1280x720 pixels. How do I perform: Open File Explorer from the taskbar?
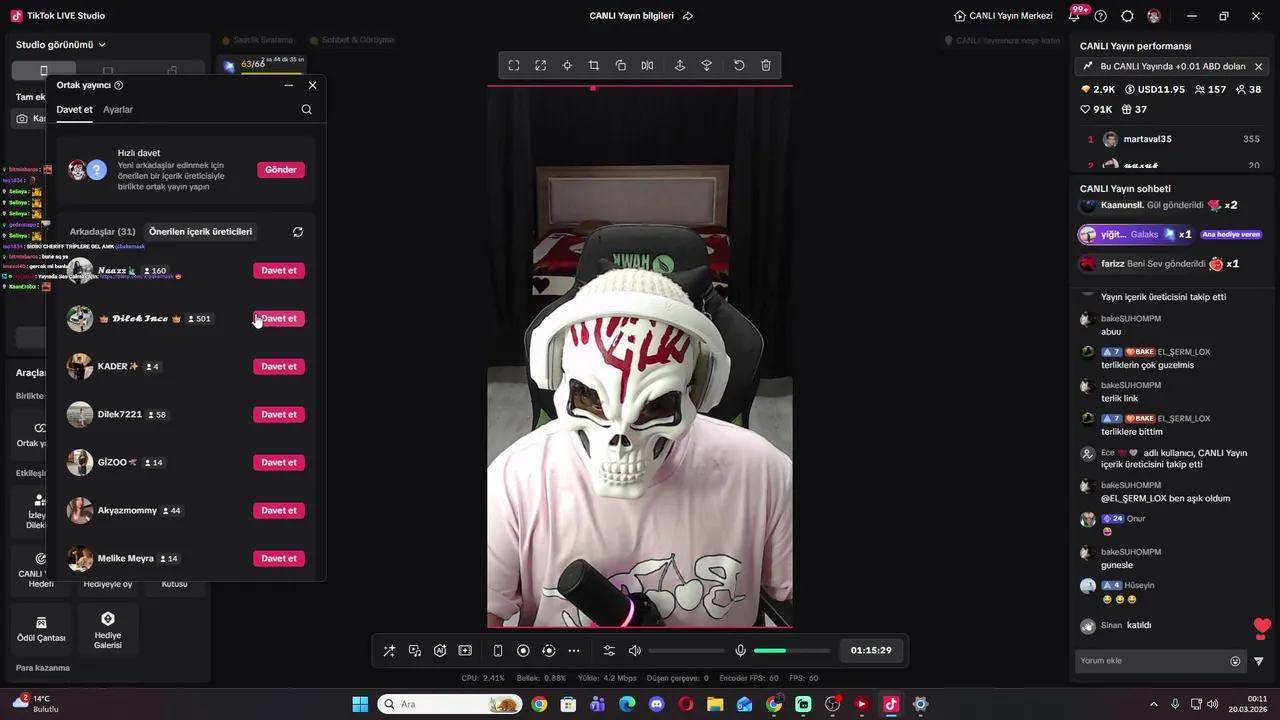(x=715, y=704)
